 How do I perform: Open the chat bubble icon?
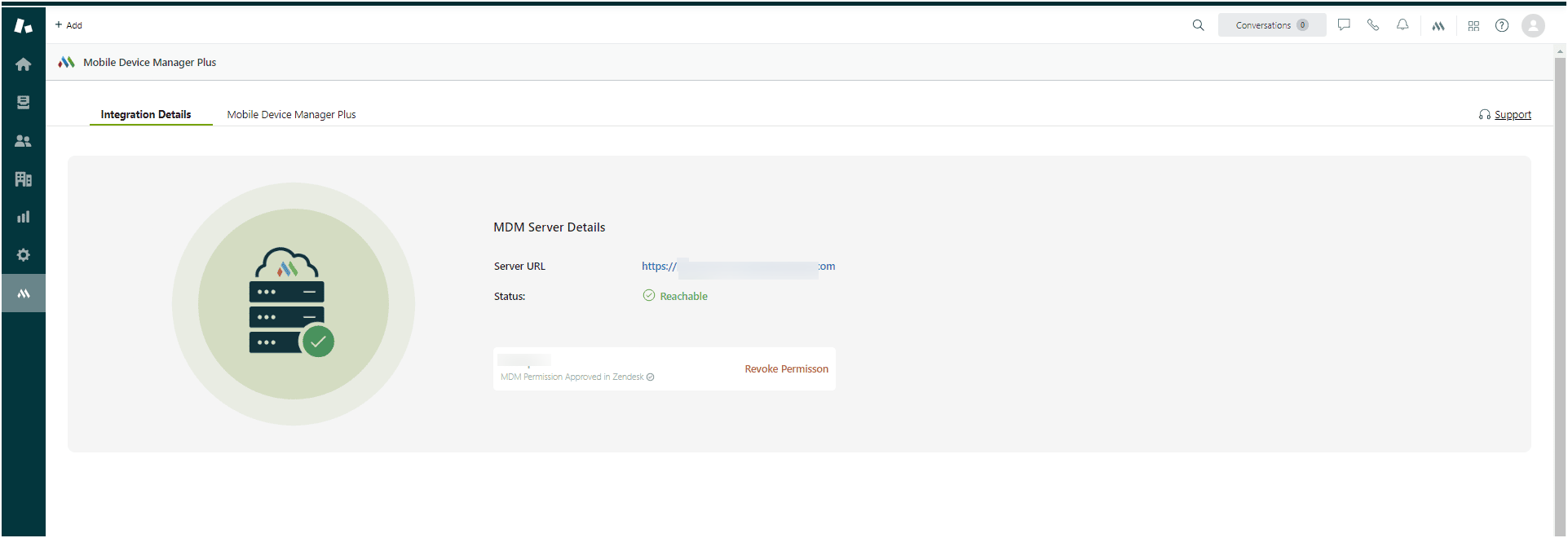click(1344, 25)
